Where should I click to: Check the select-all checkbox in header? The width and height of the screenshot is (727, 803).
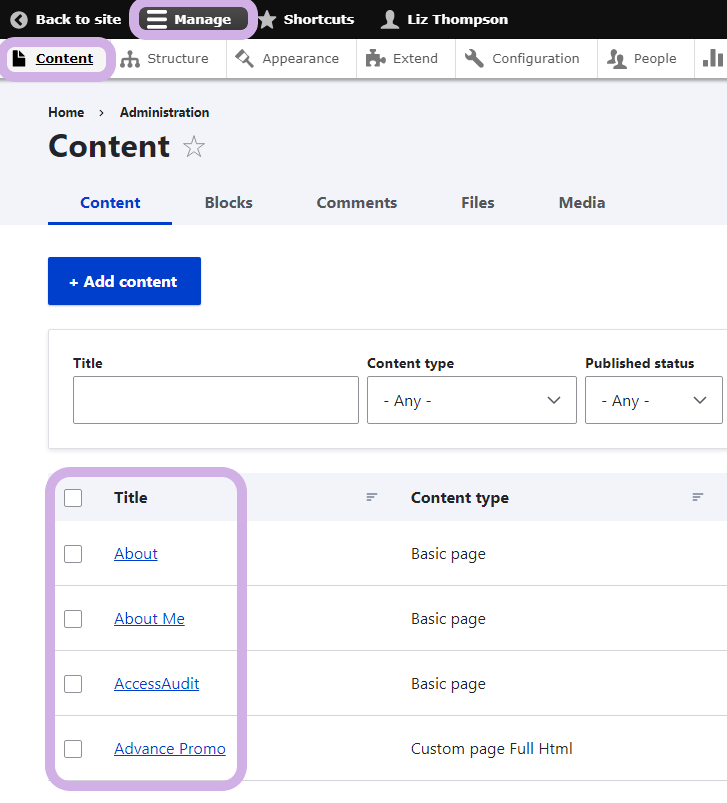(x=73, y=498)
